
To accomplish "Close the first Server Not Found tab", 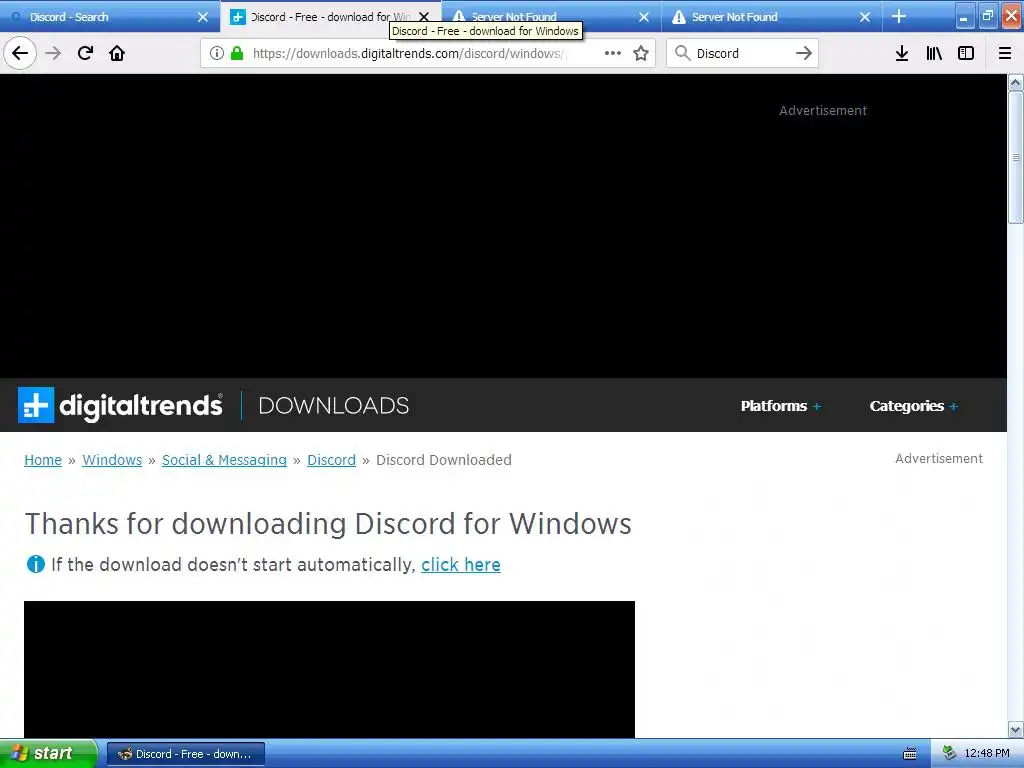I will [644, 17].
